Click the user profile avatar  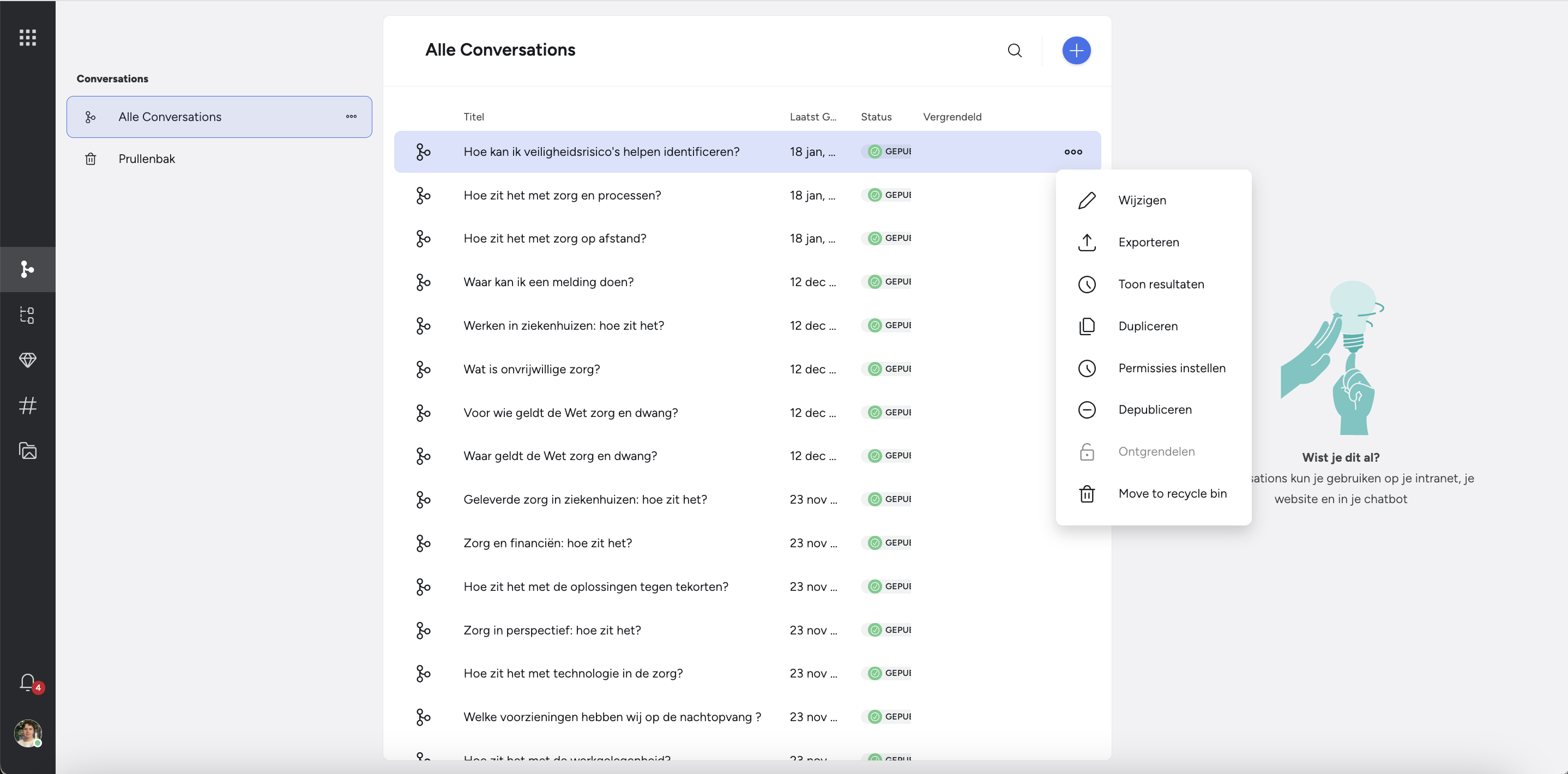[x=27, y=733]
